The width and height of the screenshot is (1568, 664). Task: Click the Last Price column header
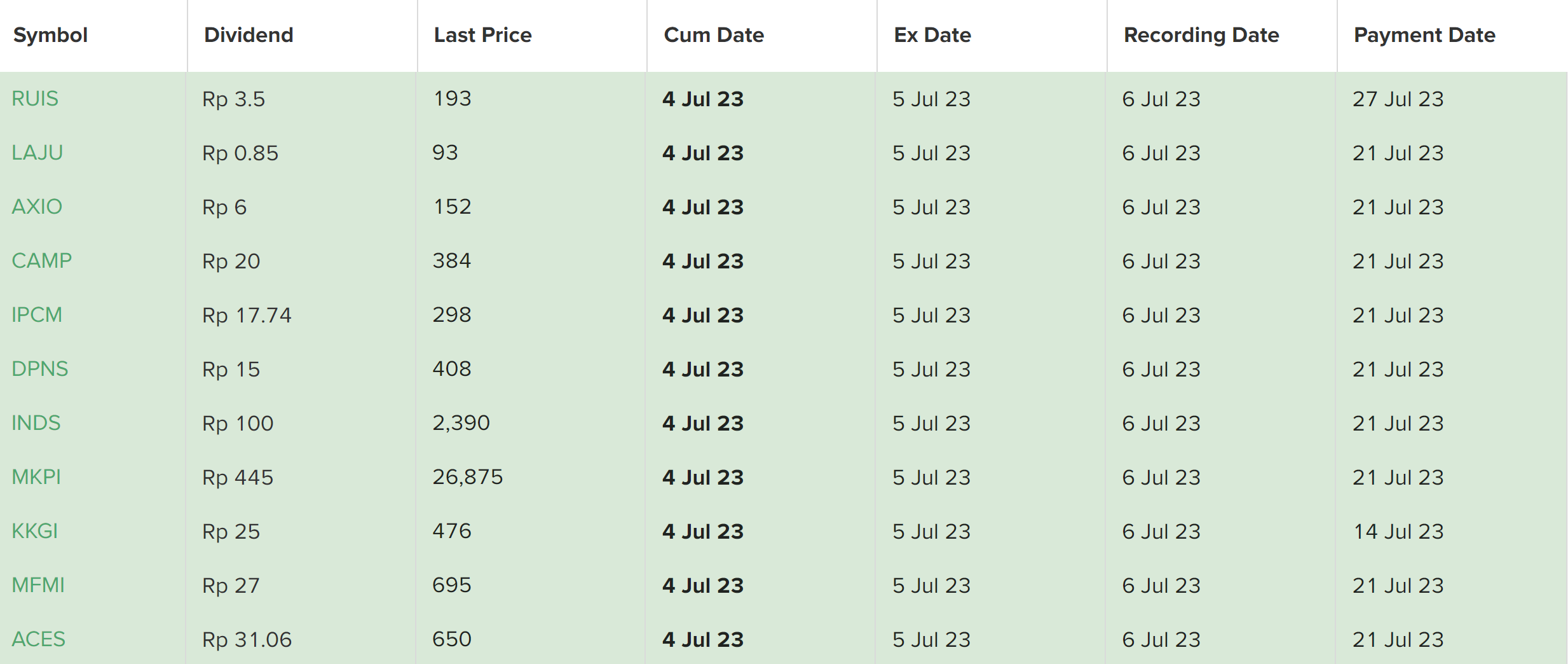coord(482,35)
